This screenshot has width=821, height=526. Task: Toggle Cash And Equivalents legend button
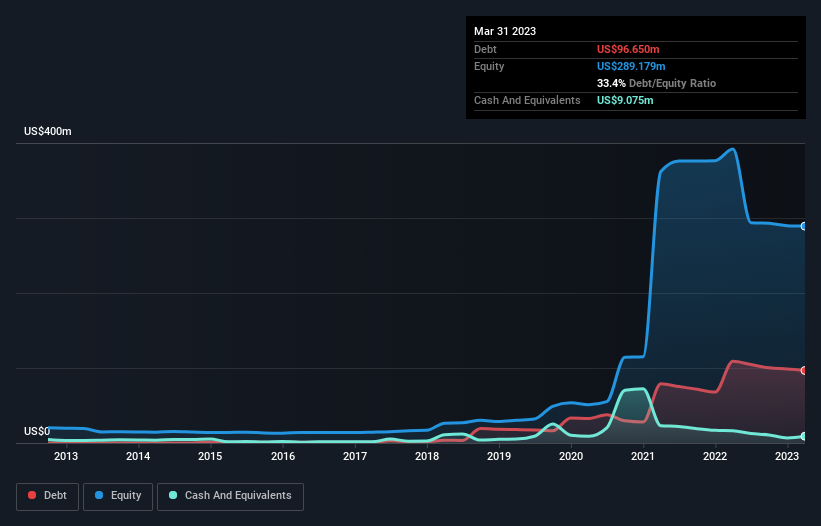tap(230, 496)
